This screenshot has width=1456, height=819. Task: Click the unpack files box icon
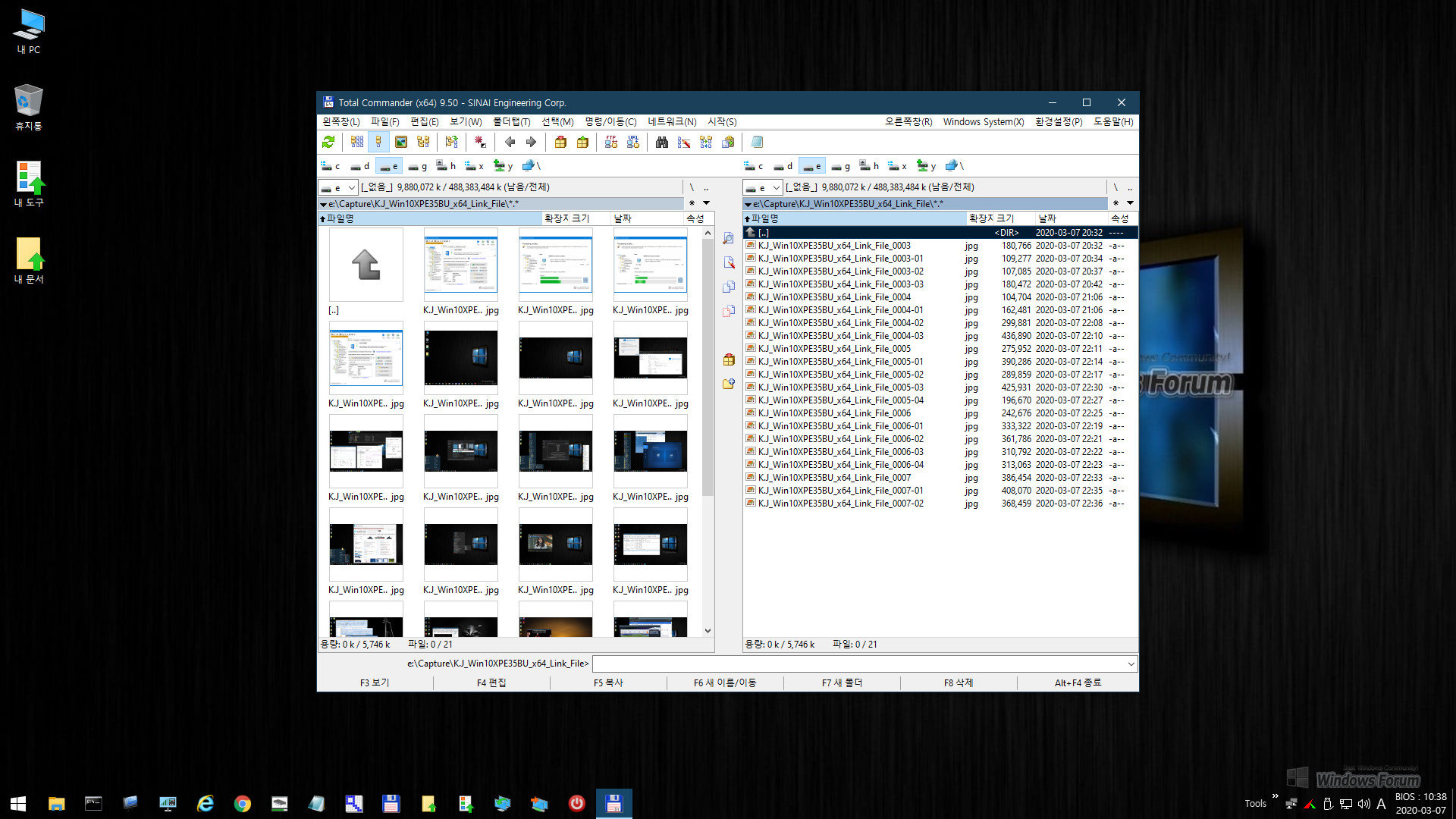click(x=582, y=142)
